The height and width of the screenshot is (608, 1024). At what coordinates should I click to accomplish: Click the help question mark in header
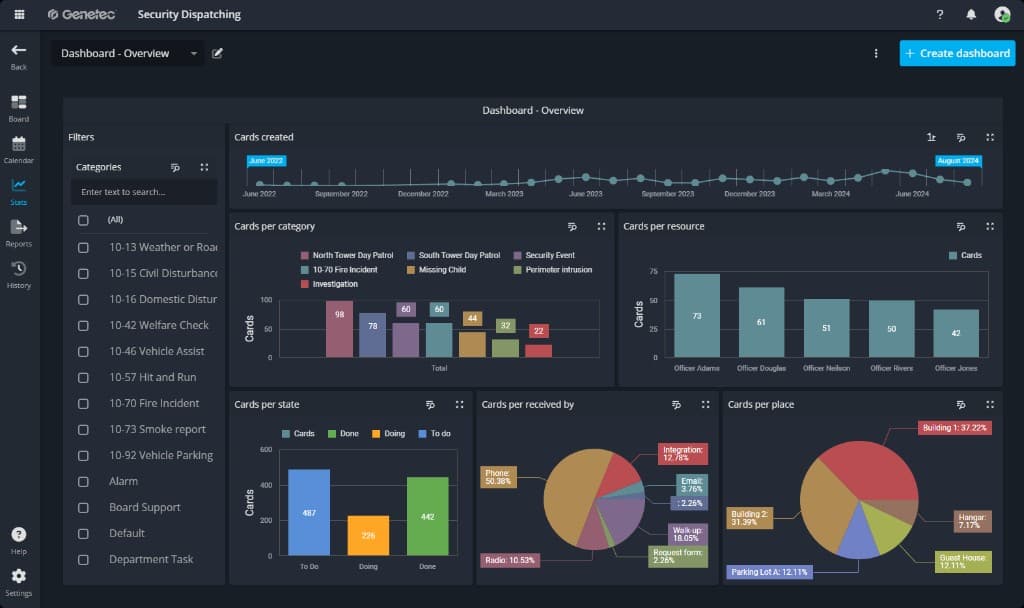pyautogui.click(x=939, y=14)
